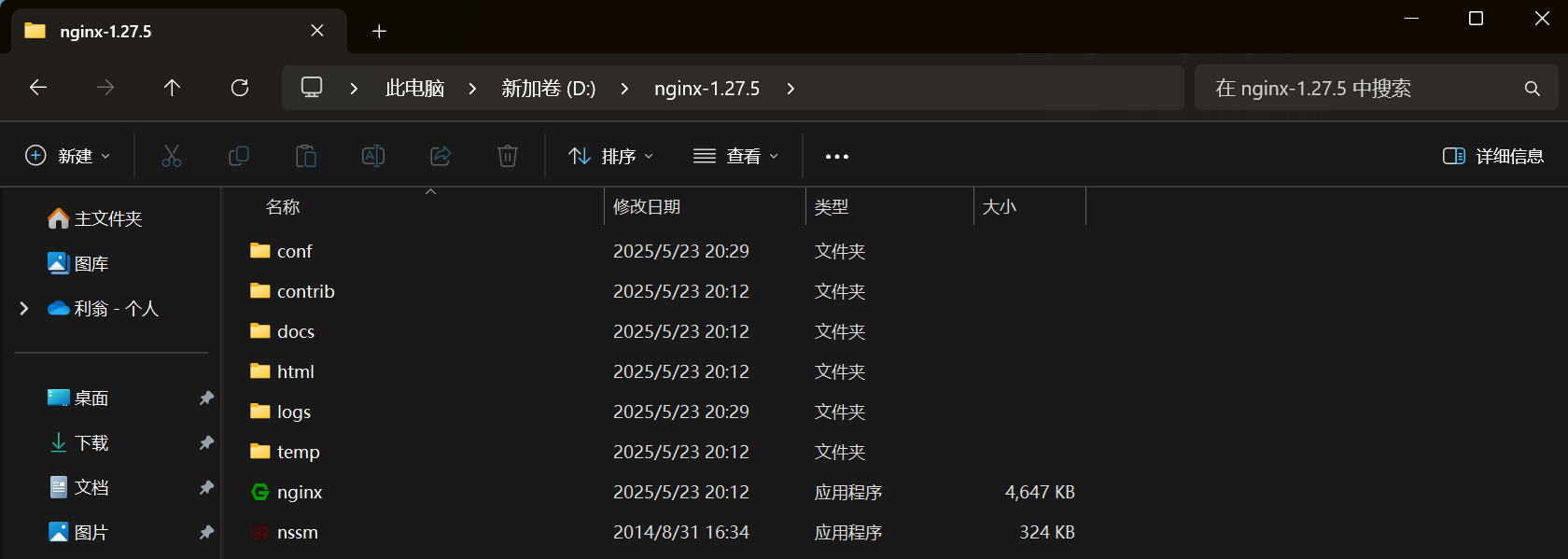Image resolution: width=1568 pixels, height=559 pixels.
Task: Expand chevron after monitor icon in address bar
Action: pos(354,89)
